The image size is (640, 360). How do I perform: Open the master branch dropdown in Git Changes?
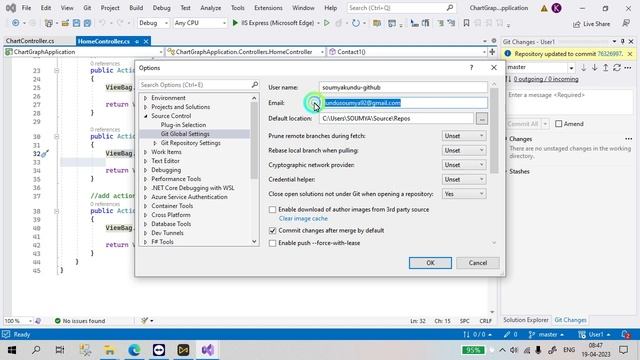click(540, 67)
